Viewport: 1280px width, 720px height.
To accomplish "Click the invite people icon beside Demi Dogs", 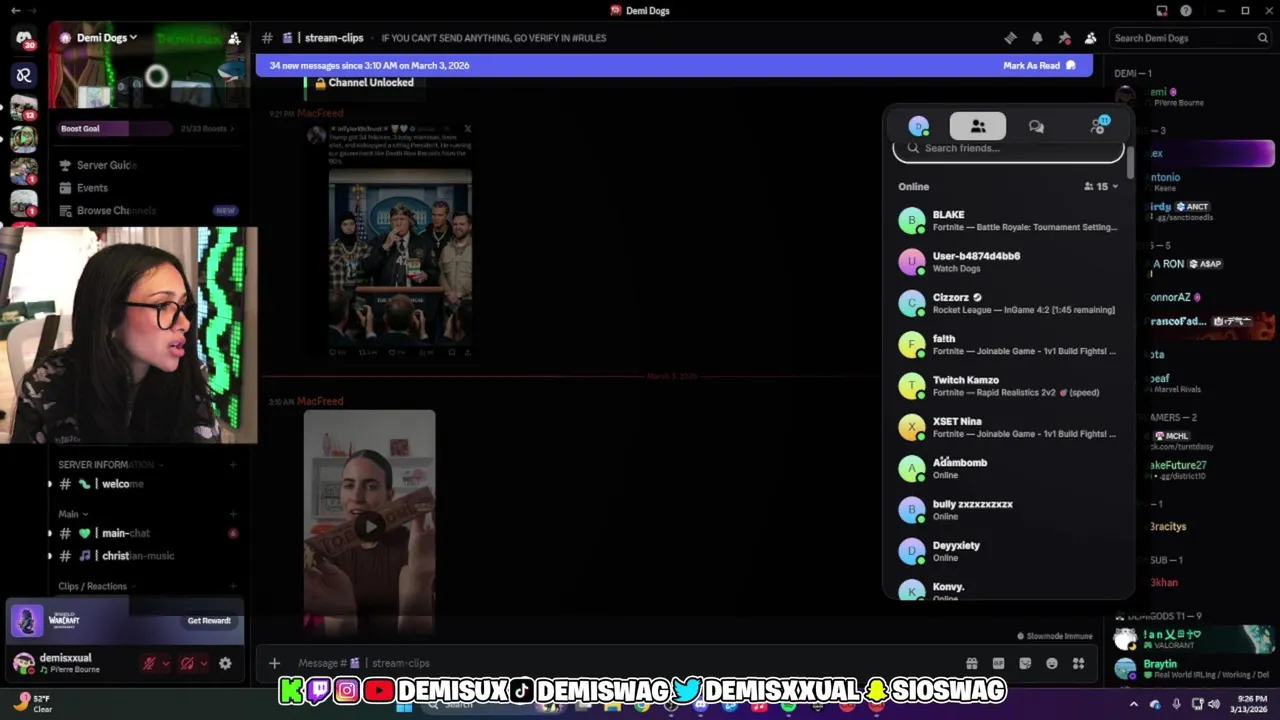I will 234,38.
